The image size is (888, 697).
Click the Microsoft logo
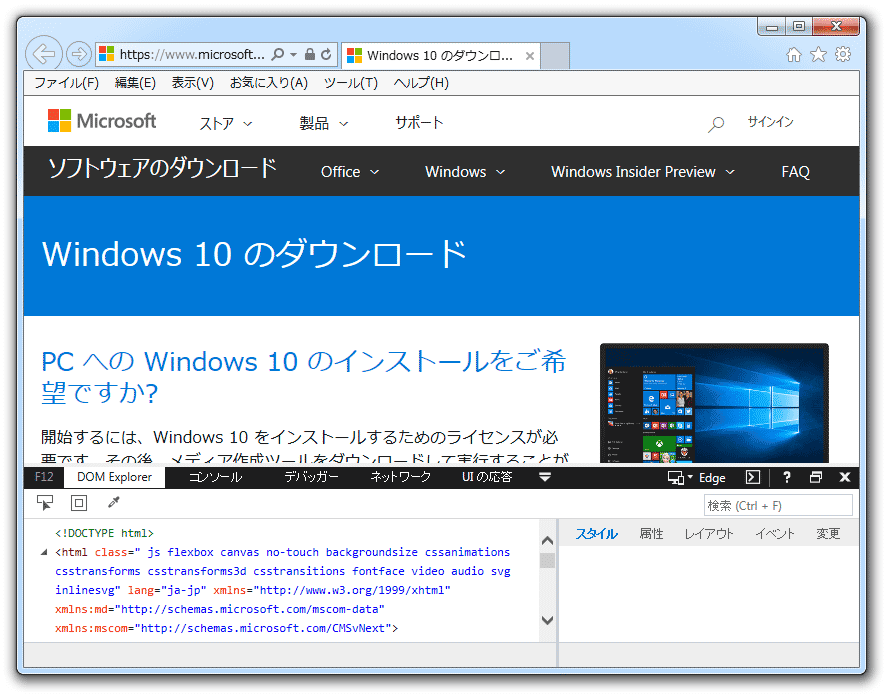pyautogui.click(x=102, y=121)
